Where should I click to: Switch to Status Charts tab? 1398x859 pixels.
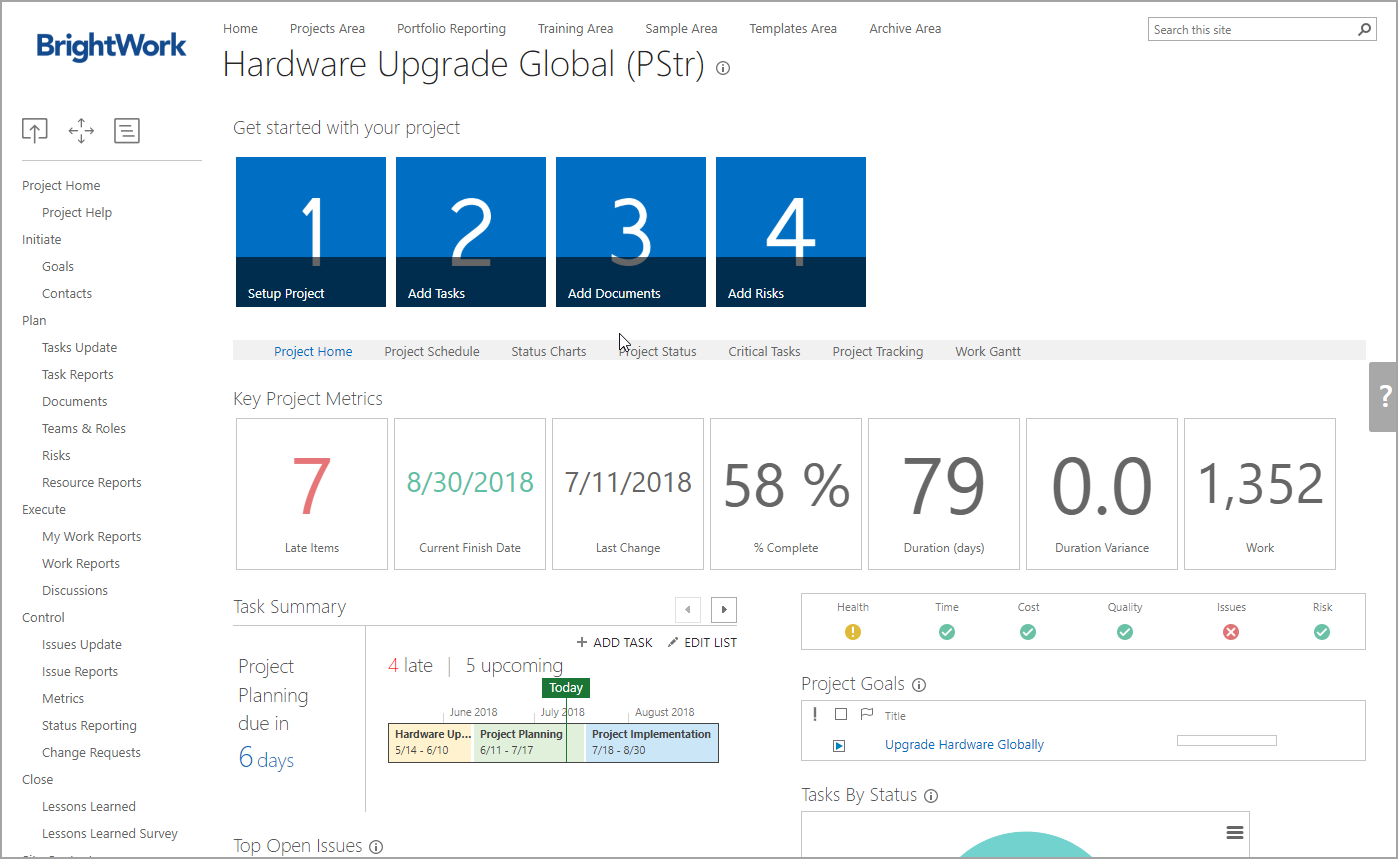pyautogui.click(x=549, y=351)
